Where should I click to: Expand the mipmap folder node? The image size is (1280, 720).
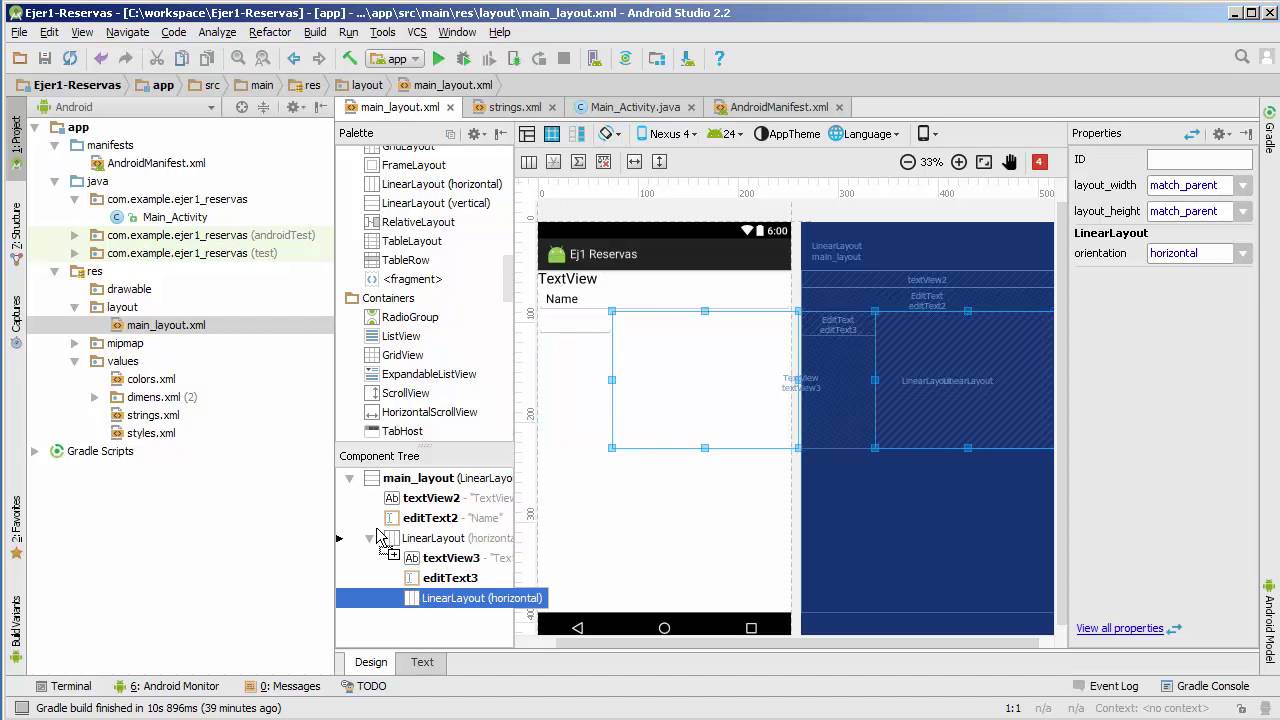tap(75, 343)
